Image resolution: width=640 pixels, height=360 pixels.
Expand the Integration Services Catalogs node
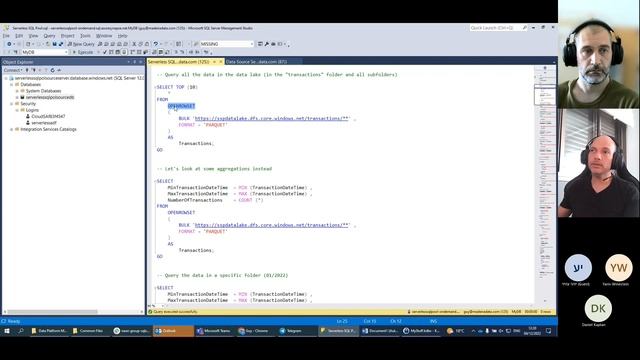(12, 129)
